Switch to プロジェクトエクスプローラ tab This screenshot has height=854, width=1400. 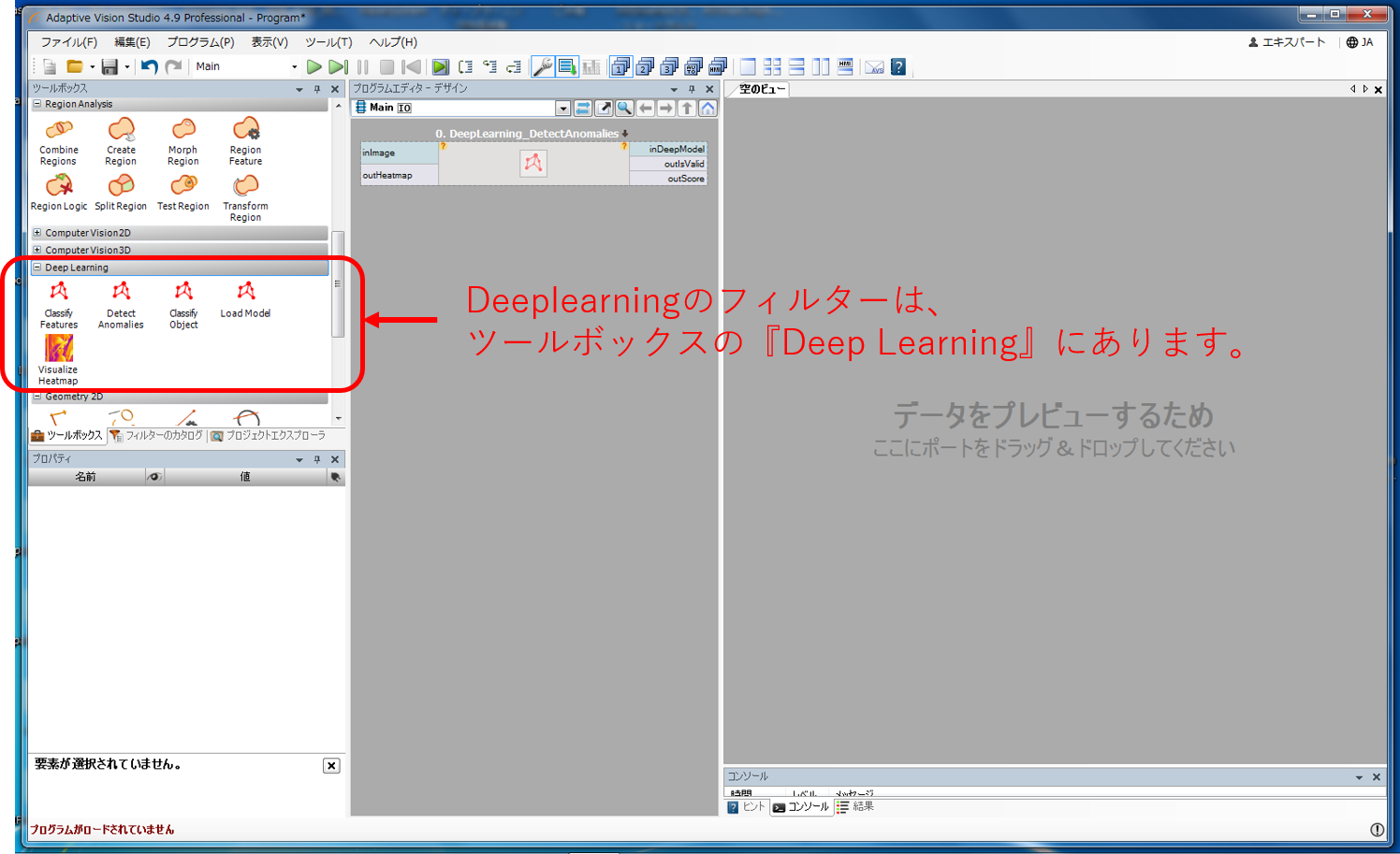[x=268, y=436]
